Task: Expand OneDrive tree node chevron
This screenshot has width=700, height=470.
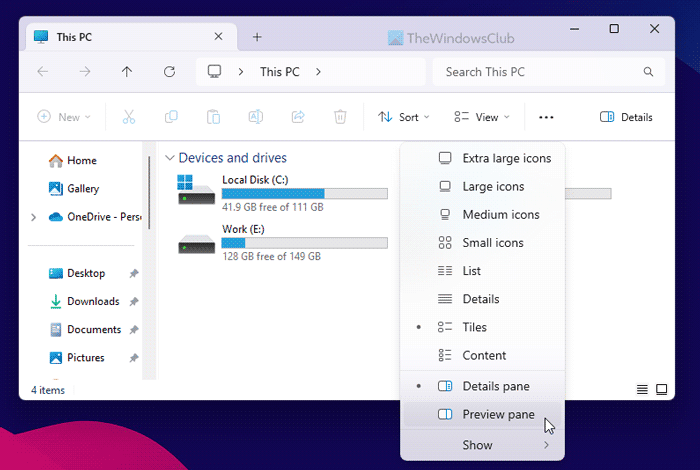Action: [x=33, y=217]
